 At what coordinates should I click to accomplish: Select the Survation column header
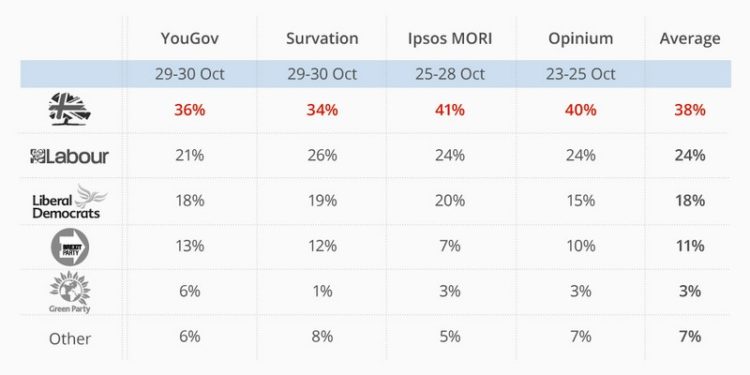[x=322, y=38]
